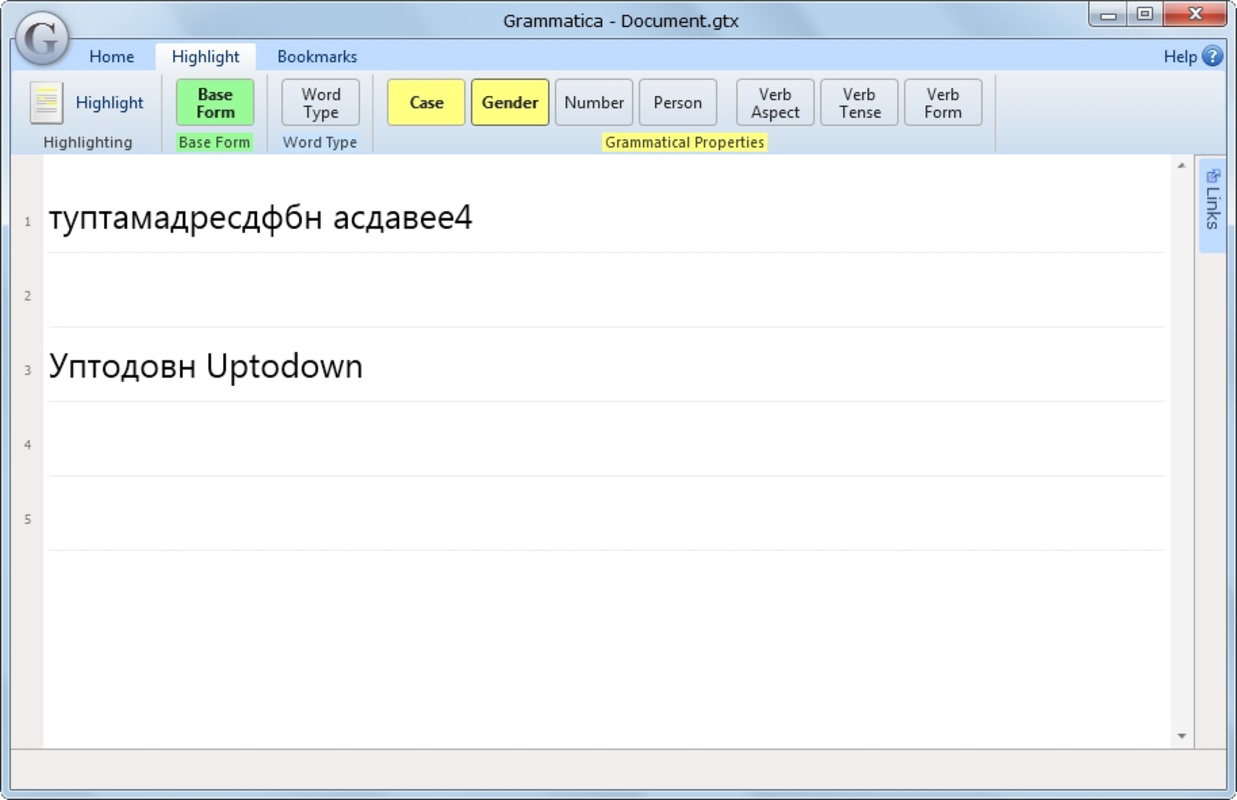This screenshot has width=1237, height=800.
Task: Click into empty line 4 of the document
Action: click(606, 440)
